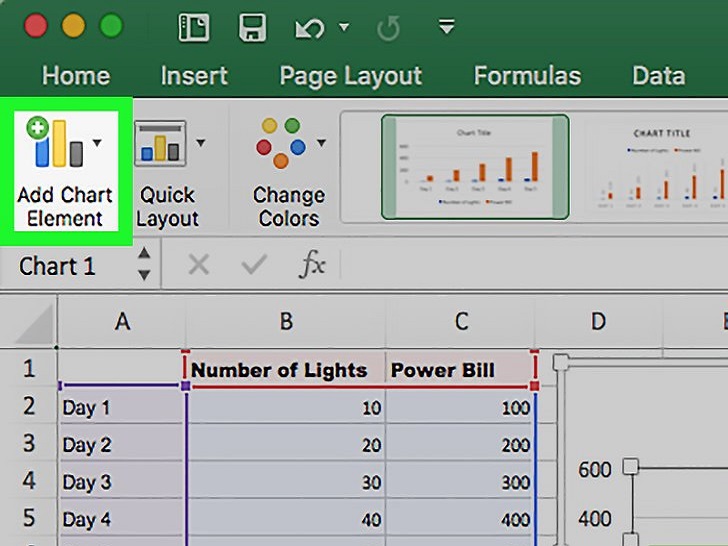Click cell containing 300

460,481
